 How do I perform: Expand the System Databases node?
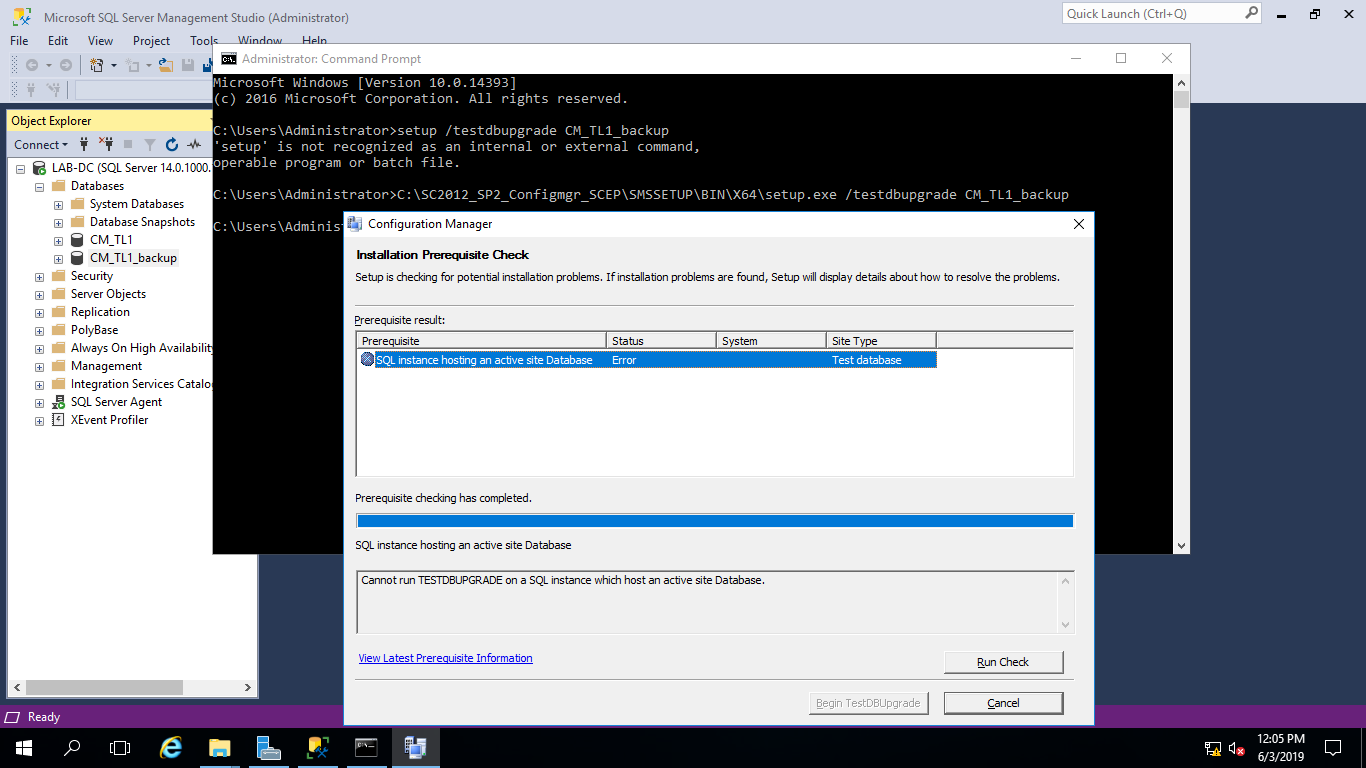(58, 204)
